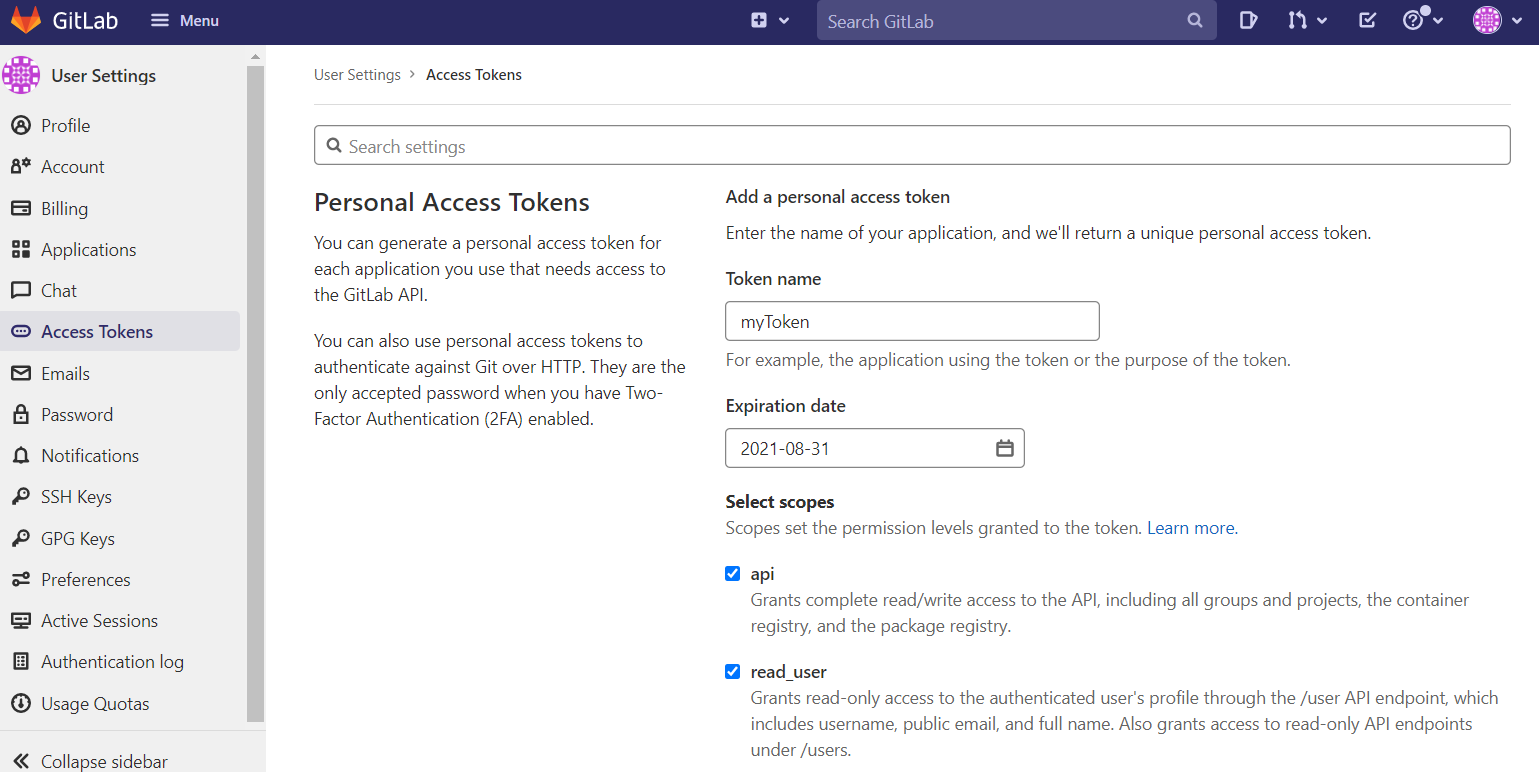The width and height of the screenshot is (1539, 772).
Task: Expand the avatar dropdown chevron
Action: (1517, 20)
